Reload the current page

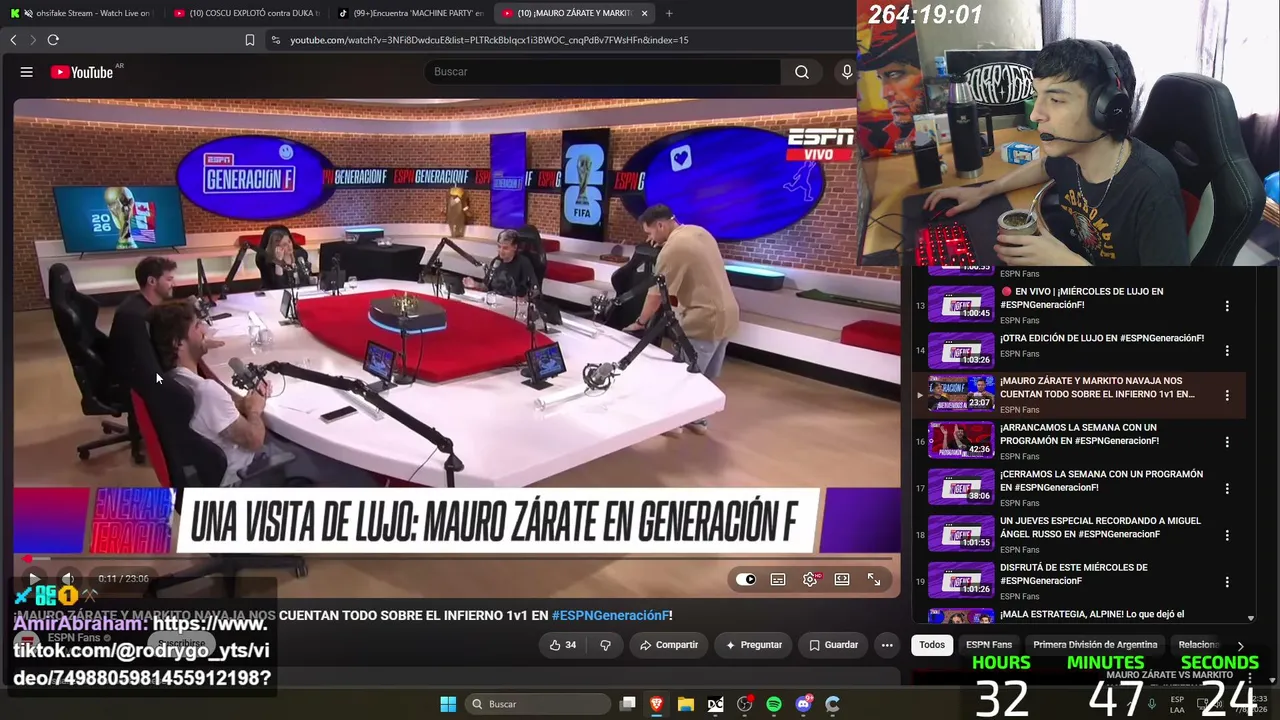click(53, 40)
